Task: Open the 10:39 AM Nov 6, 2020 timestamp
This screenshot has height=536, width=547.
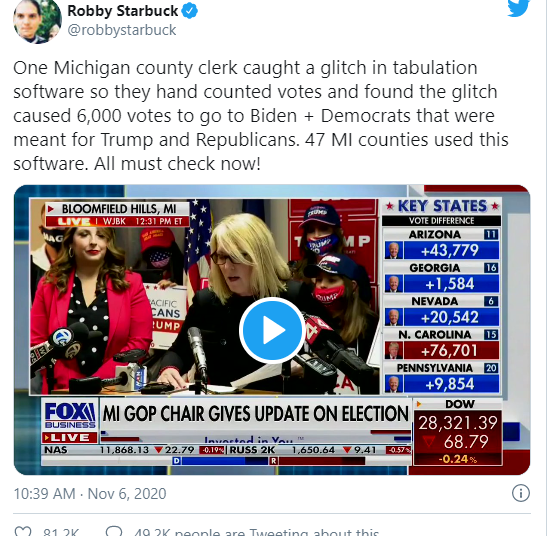Action: point(90,494)
